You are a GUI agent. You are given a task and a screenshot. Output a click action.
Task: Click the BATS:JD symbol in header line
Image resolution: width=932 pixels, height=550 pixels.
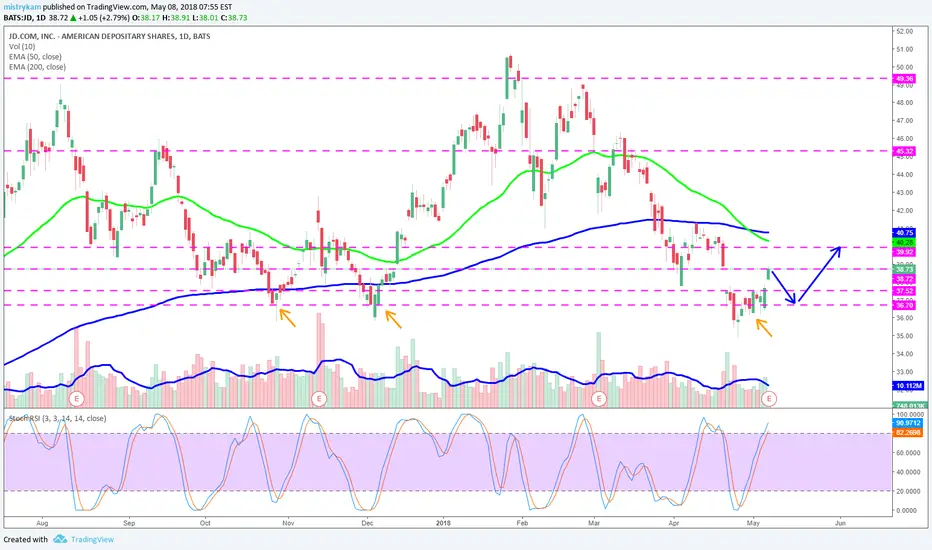(x=17, y=18)
